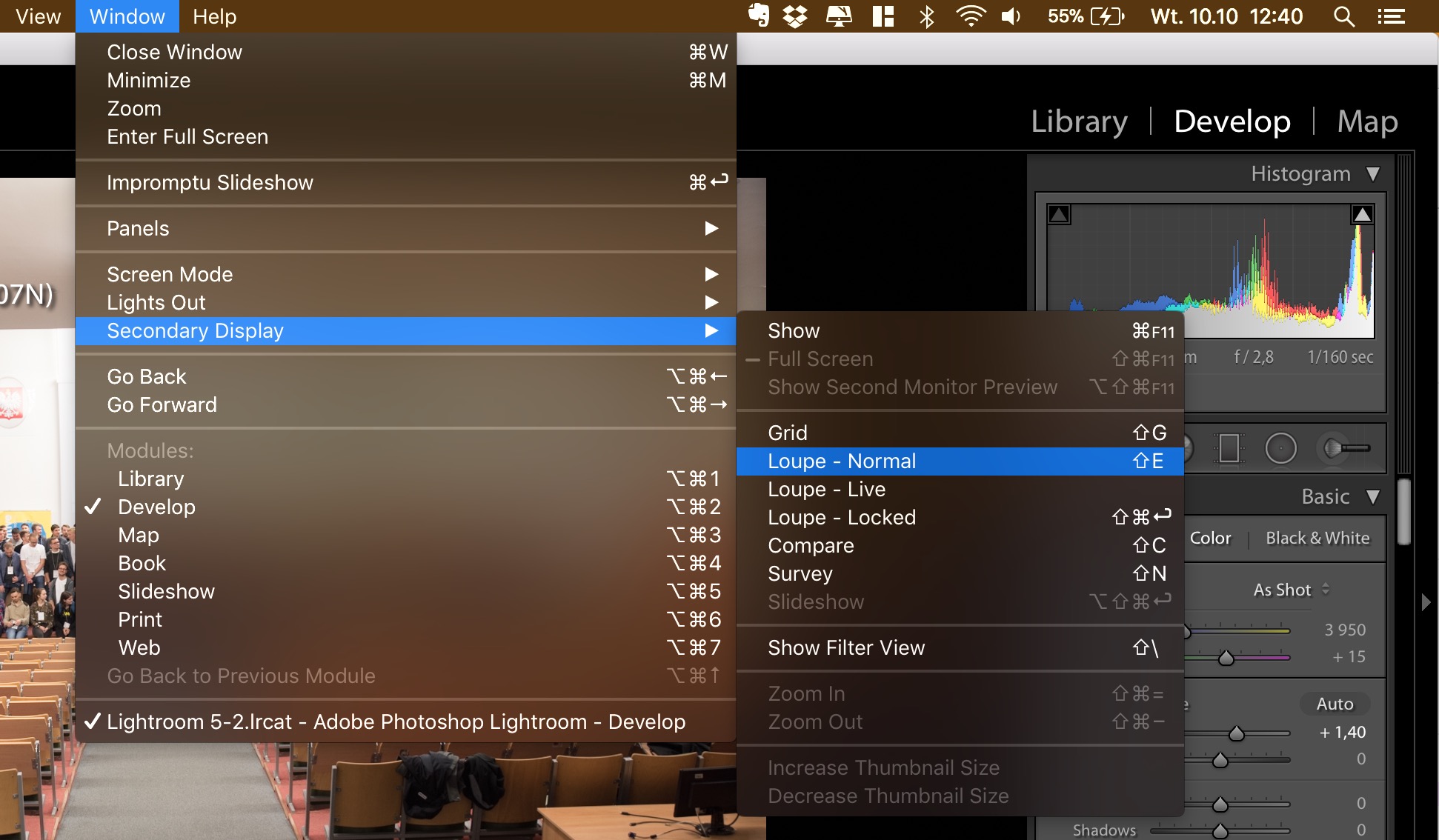
Task: Switch to Web module
Action: coord(406,647)
